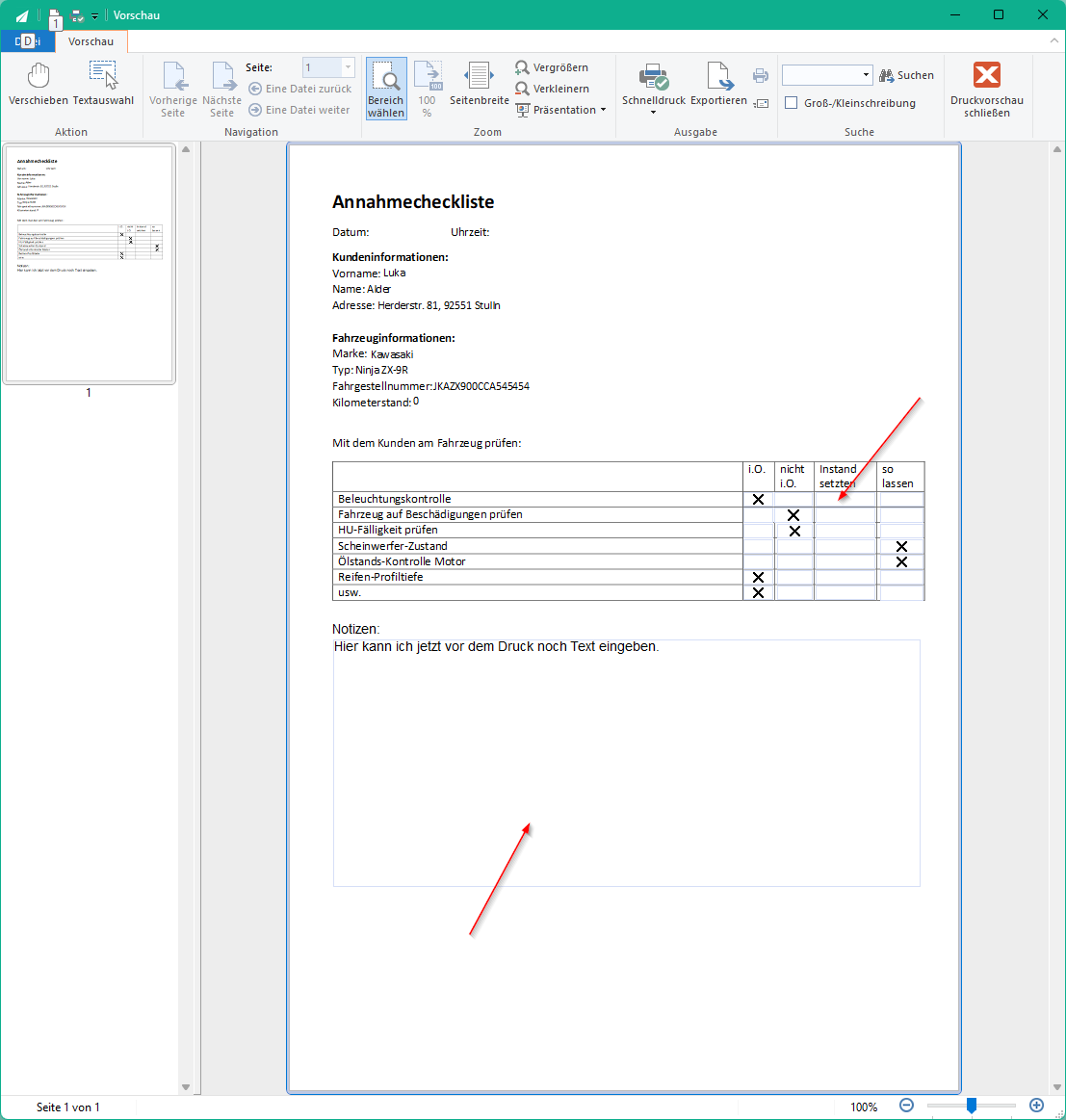Fit to Seitenbreite

coord(479,85)
